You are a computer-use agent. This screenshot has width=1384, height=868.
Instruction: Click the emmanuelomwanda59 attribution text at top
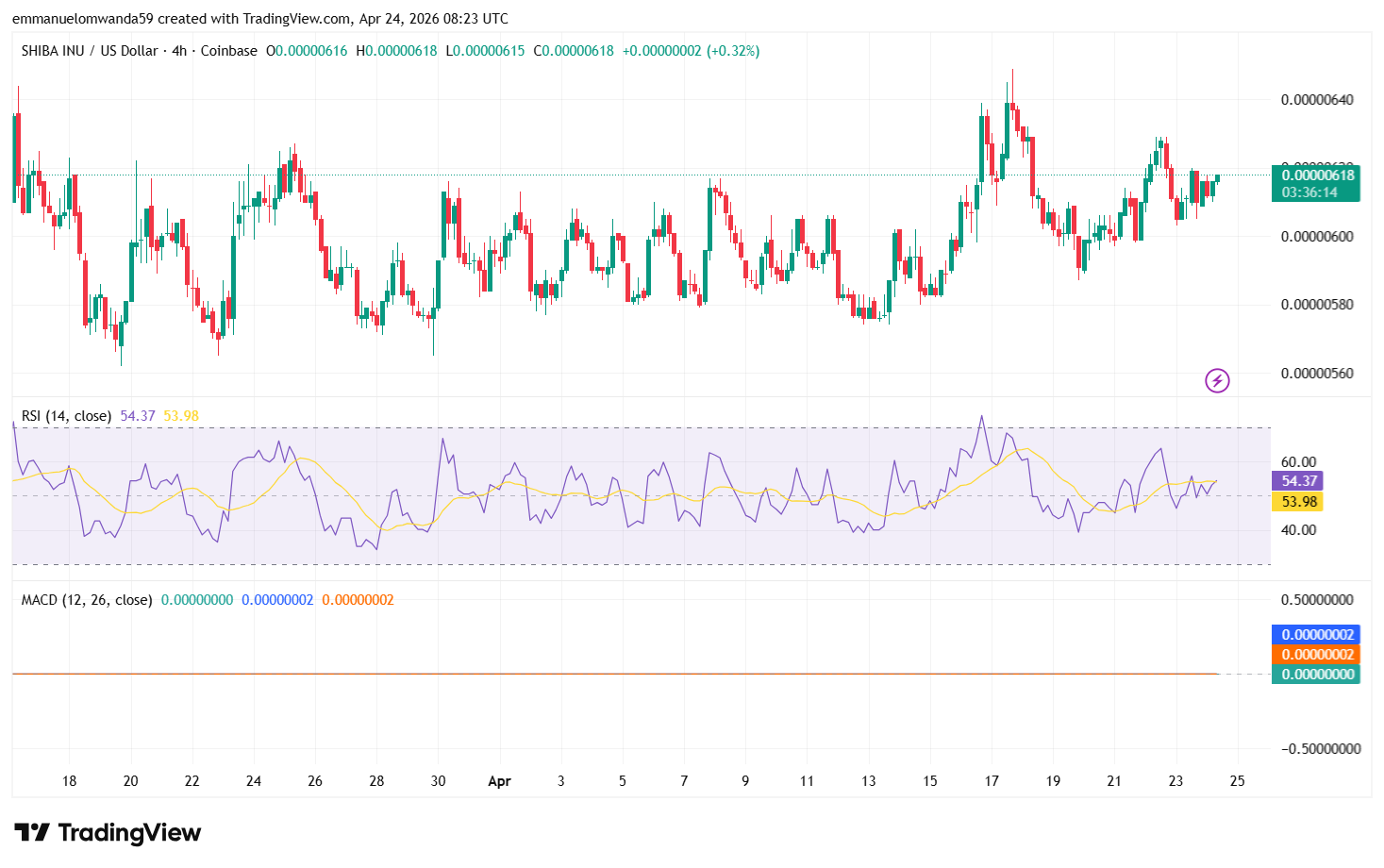[81, 19]
